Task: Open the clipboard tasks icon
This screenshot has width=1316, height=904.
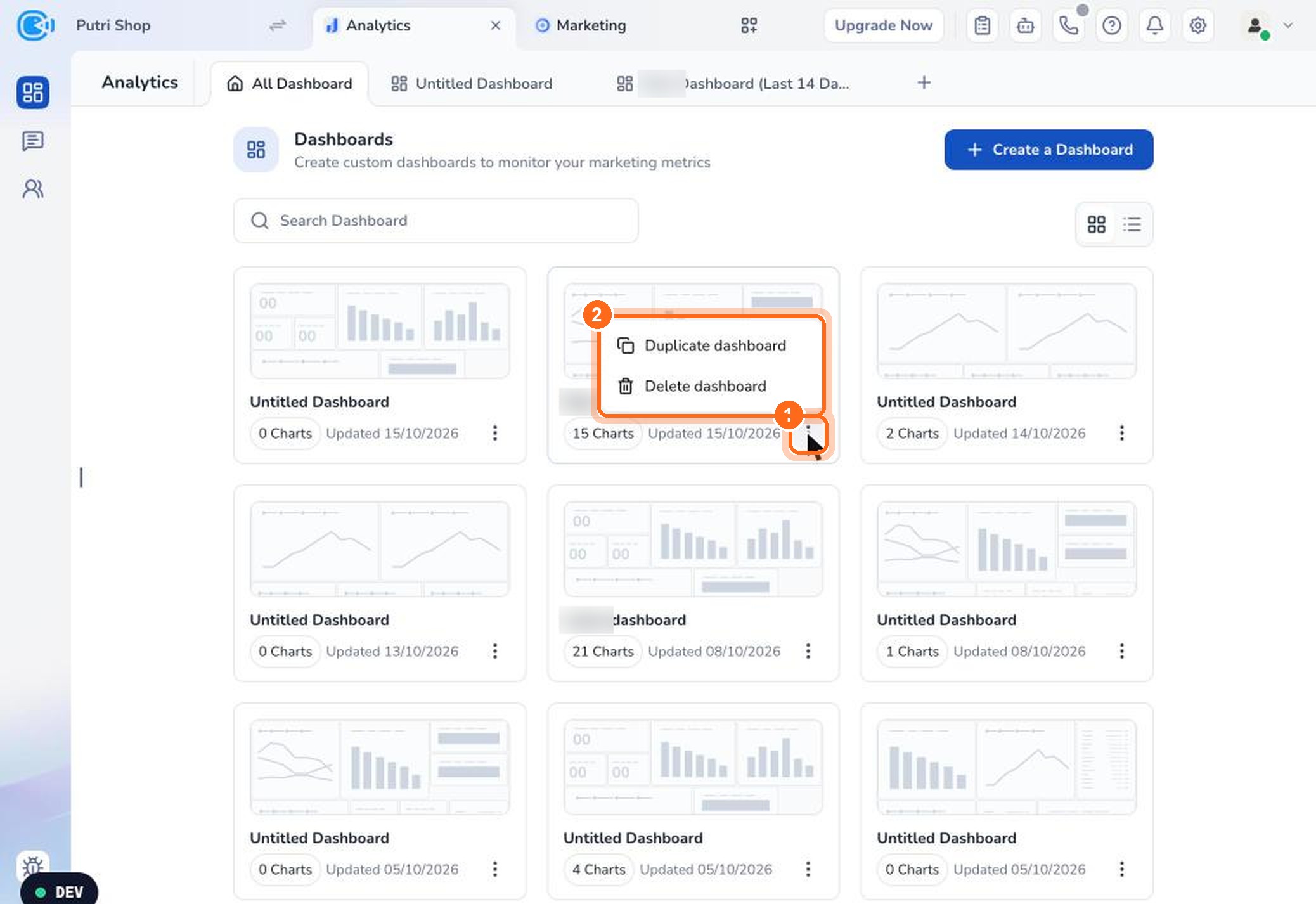Action: click(x=983, y=25)
